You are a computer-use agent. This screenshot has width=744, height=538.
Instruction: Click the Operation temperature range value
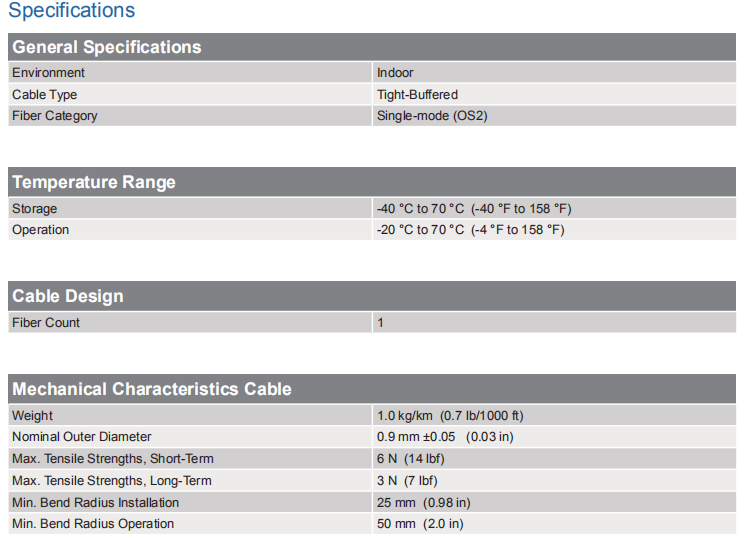click(470, 230)
